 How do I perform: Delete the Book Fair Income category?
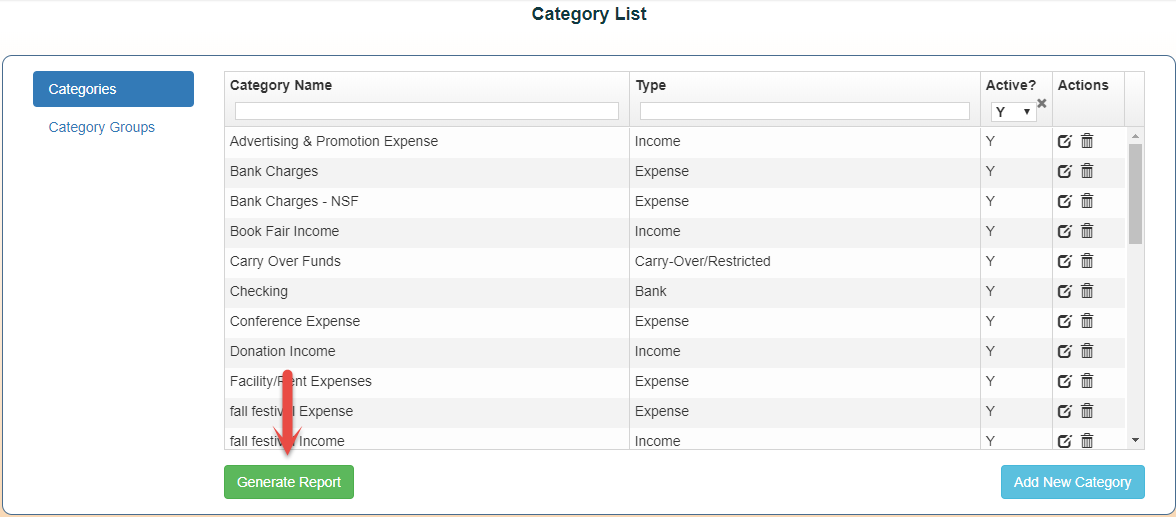(x=1087, y=231)
